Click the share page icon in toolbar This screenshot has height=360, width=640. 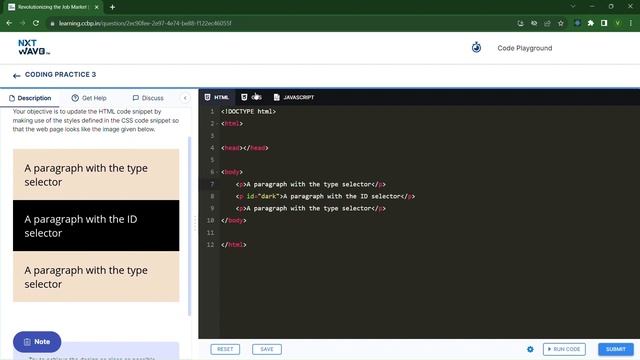pyautogui.click(x=547, y=23)
